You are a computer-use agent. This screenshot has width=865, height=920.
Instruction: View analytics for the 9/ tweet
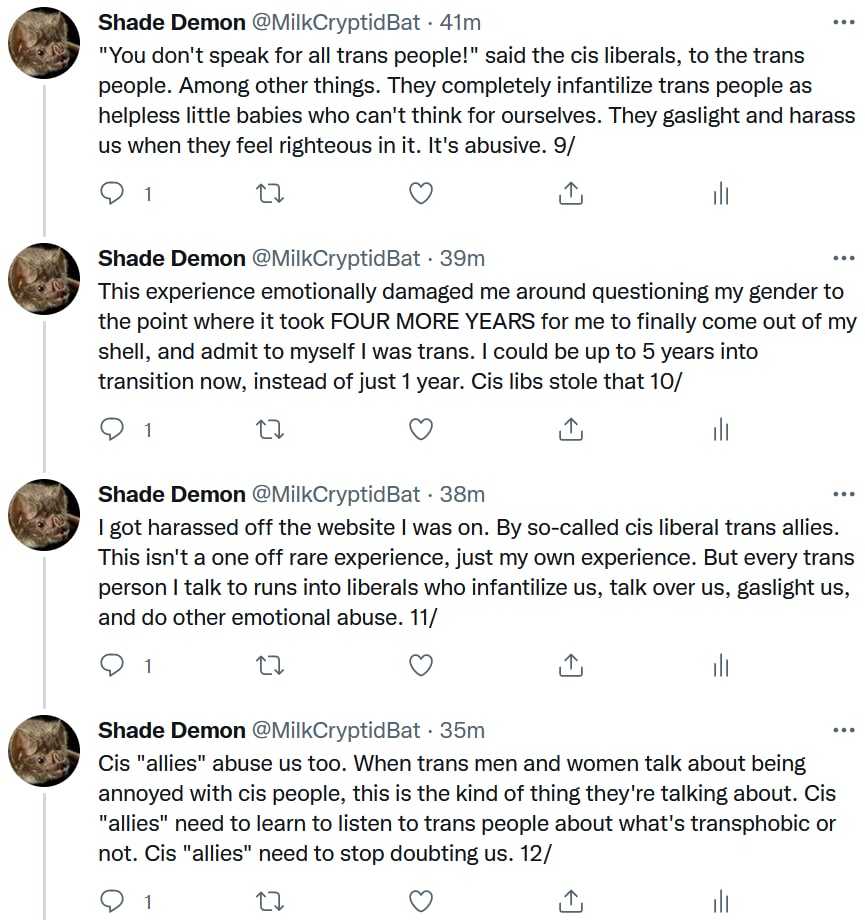click(x=720, y=194)
